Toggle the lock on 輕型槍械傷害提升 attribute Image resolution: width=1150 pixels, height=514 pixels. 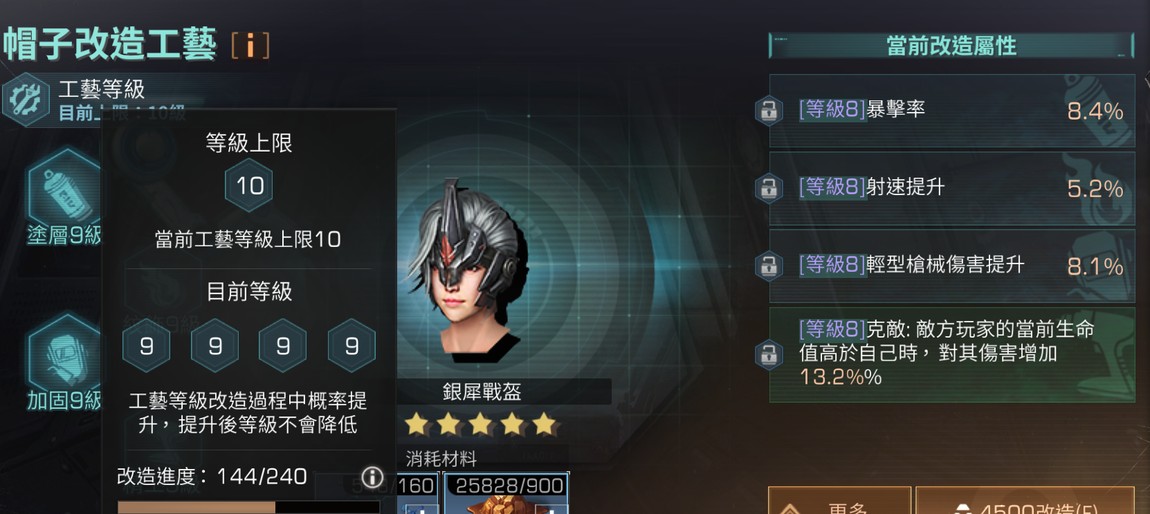[x=769, y=265]
